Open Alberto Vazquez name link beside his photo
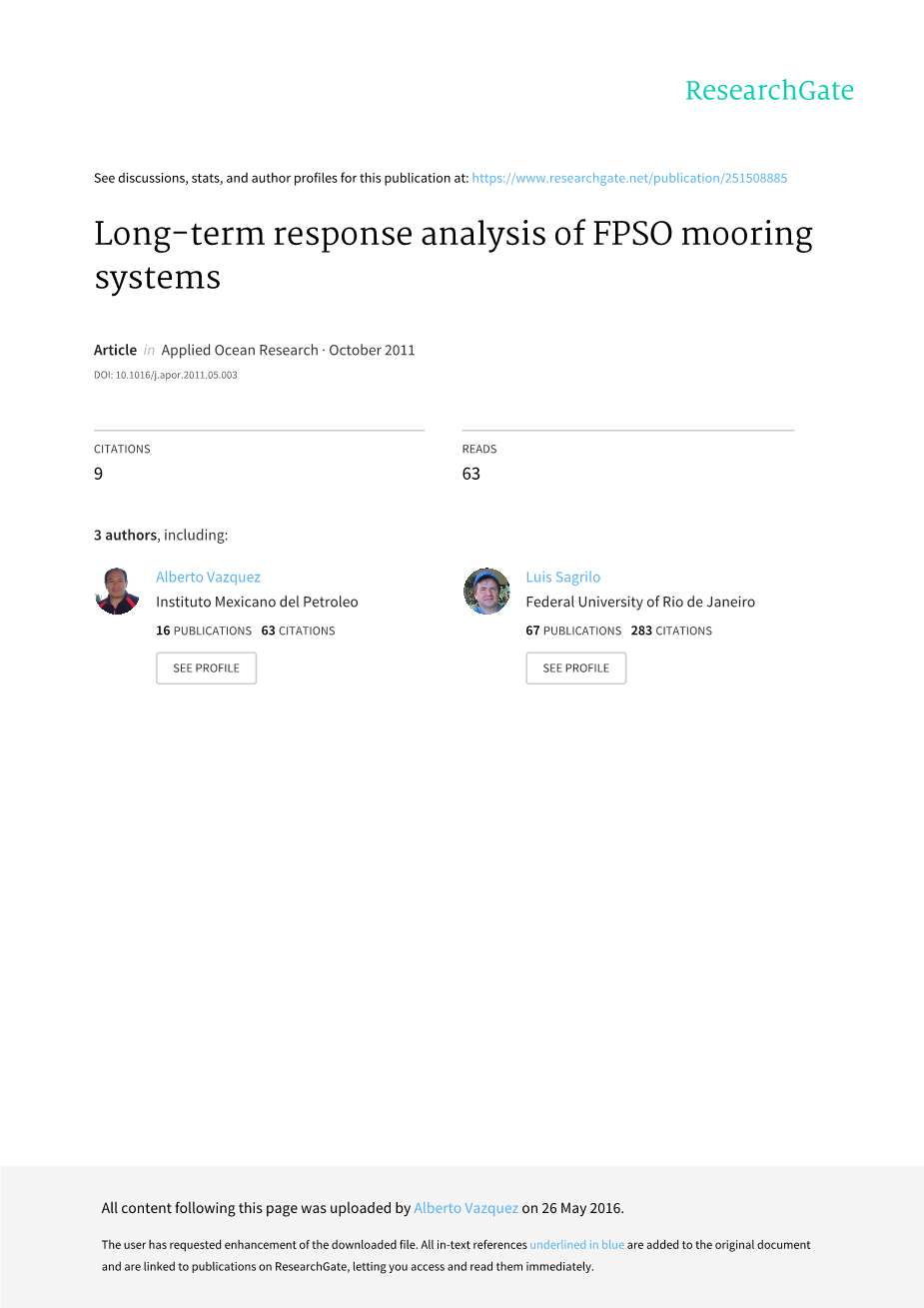Image resolution: width=924 pixels, height=1308 pixels. [x=208, y=577]
